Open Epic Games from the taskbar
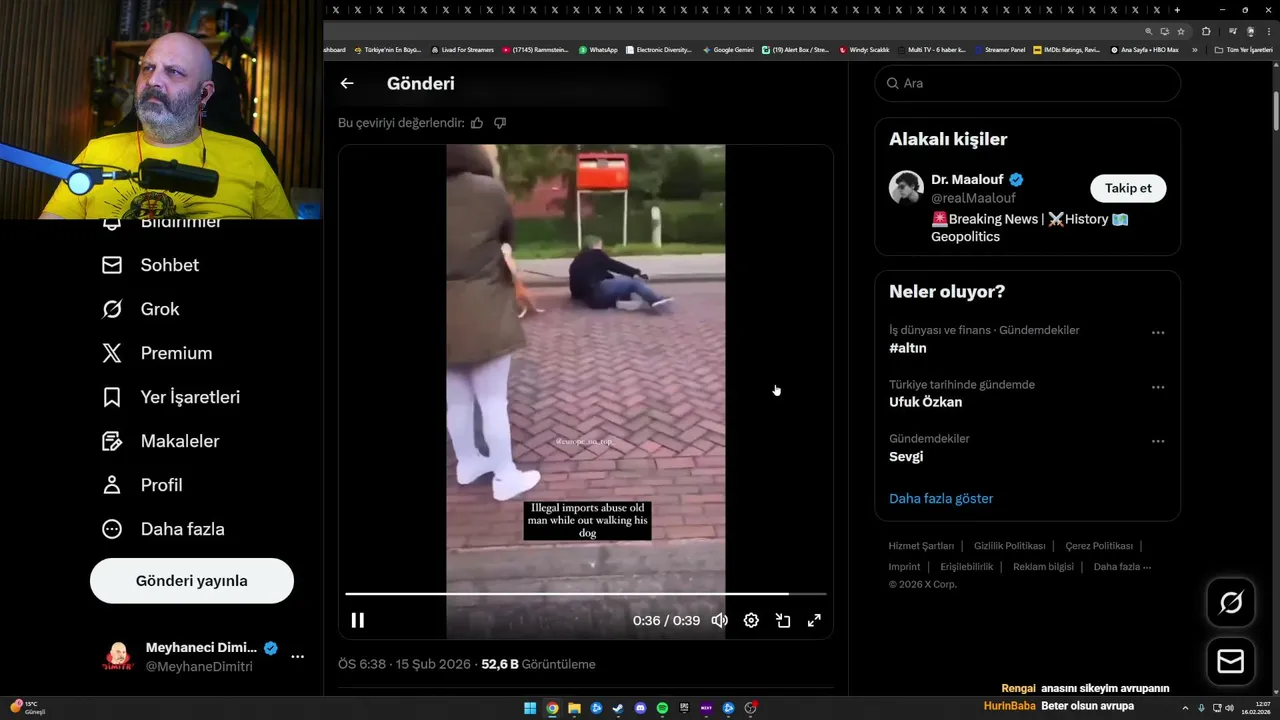 click(684, 708)
